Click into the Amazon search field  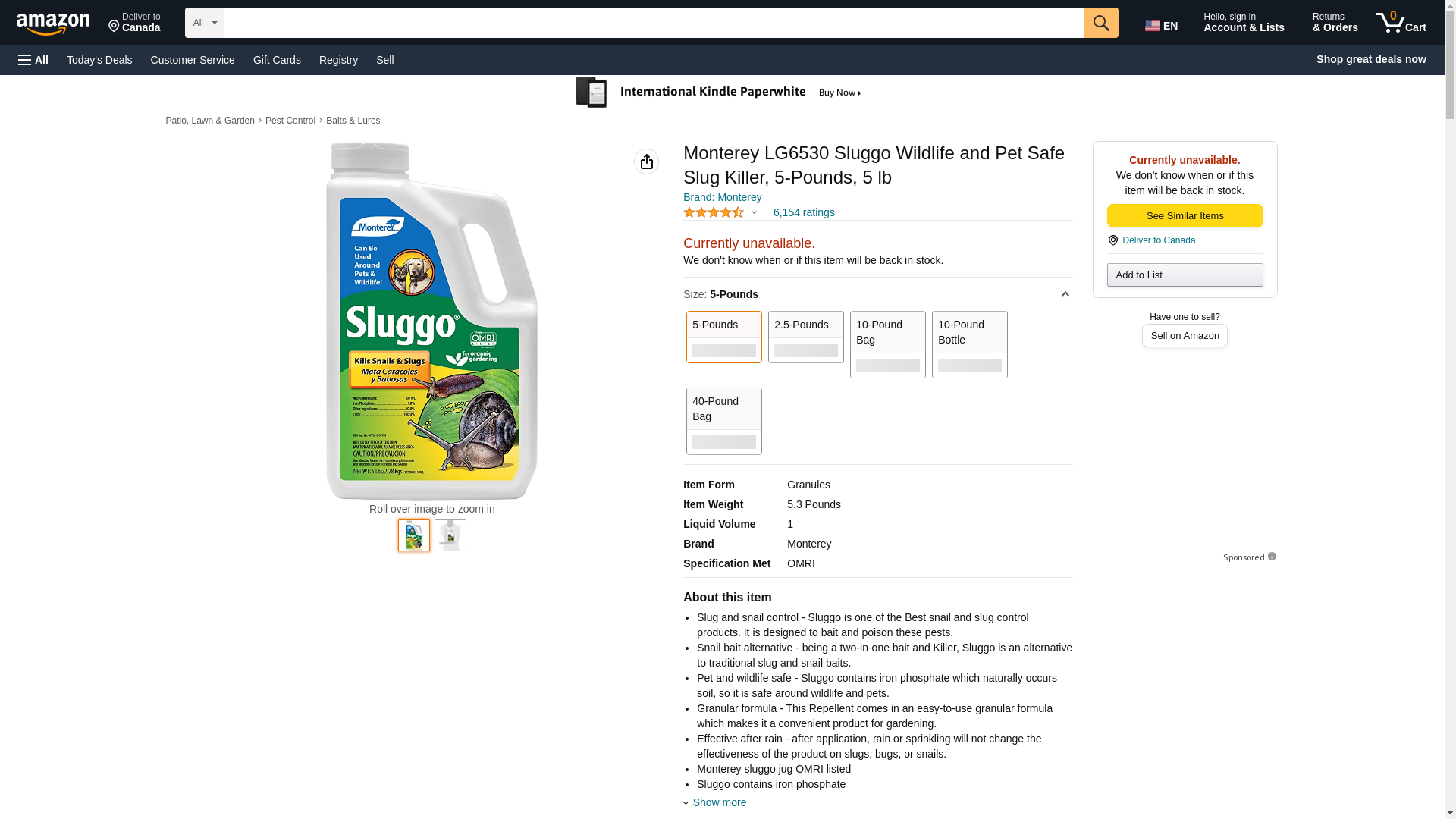click(653, 23)
